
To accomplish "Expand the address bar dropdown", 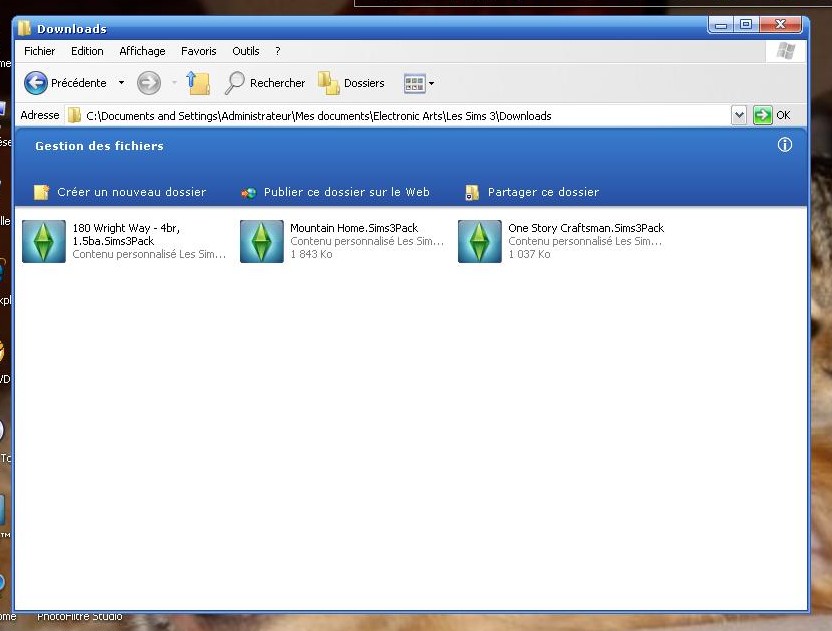I will coord(739,115).
